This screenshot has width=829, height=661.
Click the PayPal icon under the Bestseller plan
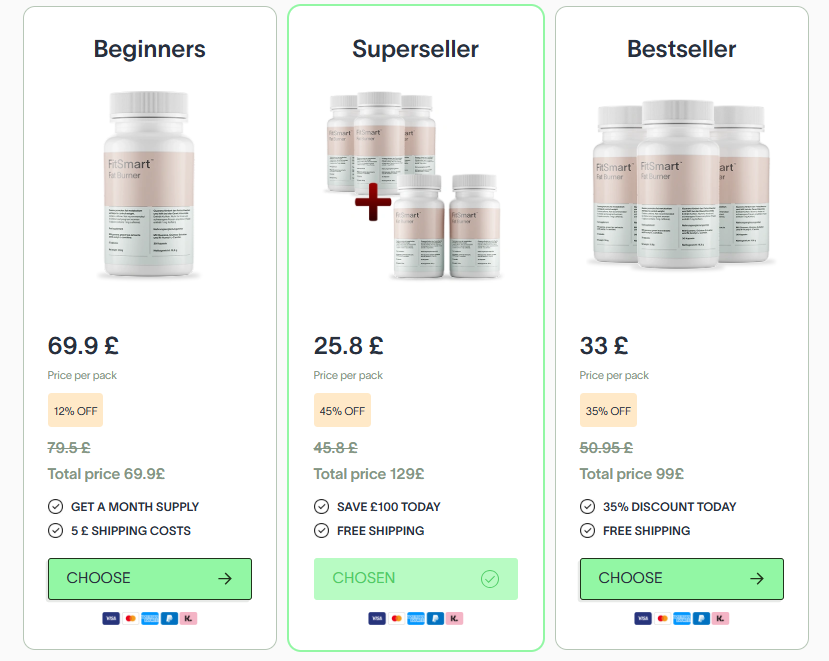pyautogui.click(x=701, y=619)
